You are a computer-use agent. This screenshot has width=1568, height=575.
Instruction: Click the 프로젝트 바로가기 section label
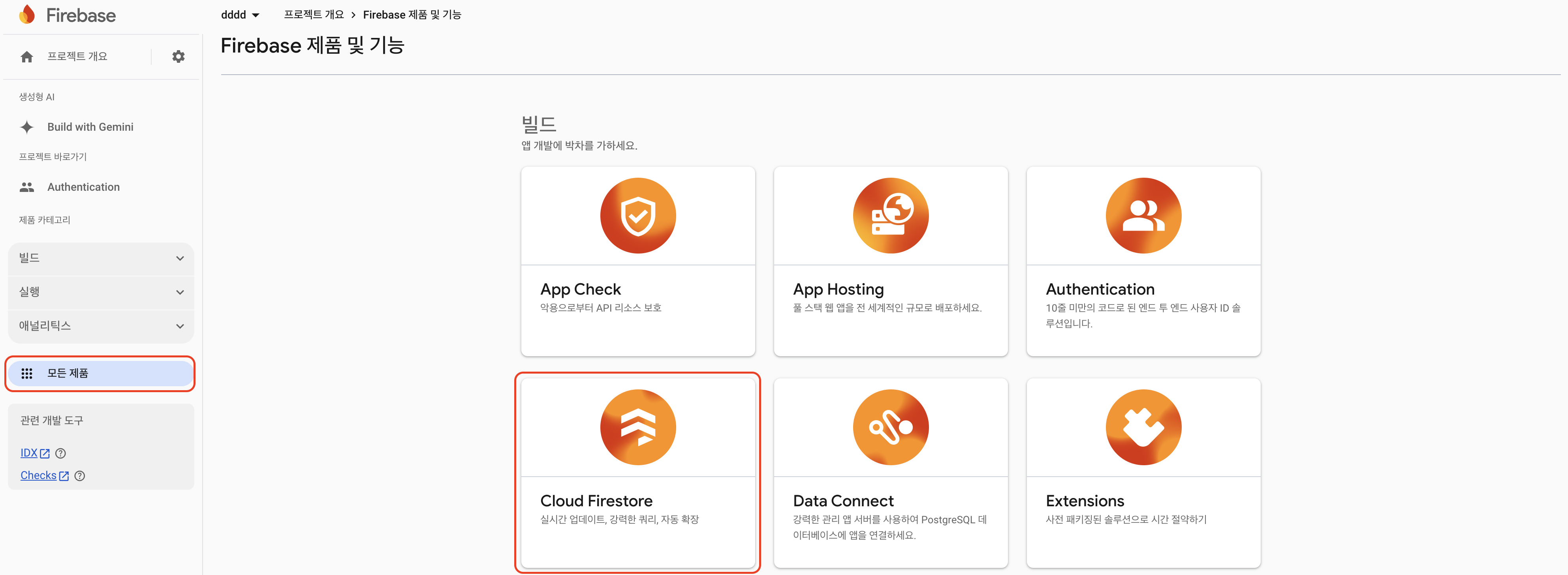[53, 157]
